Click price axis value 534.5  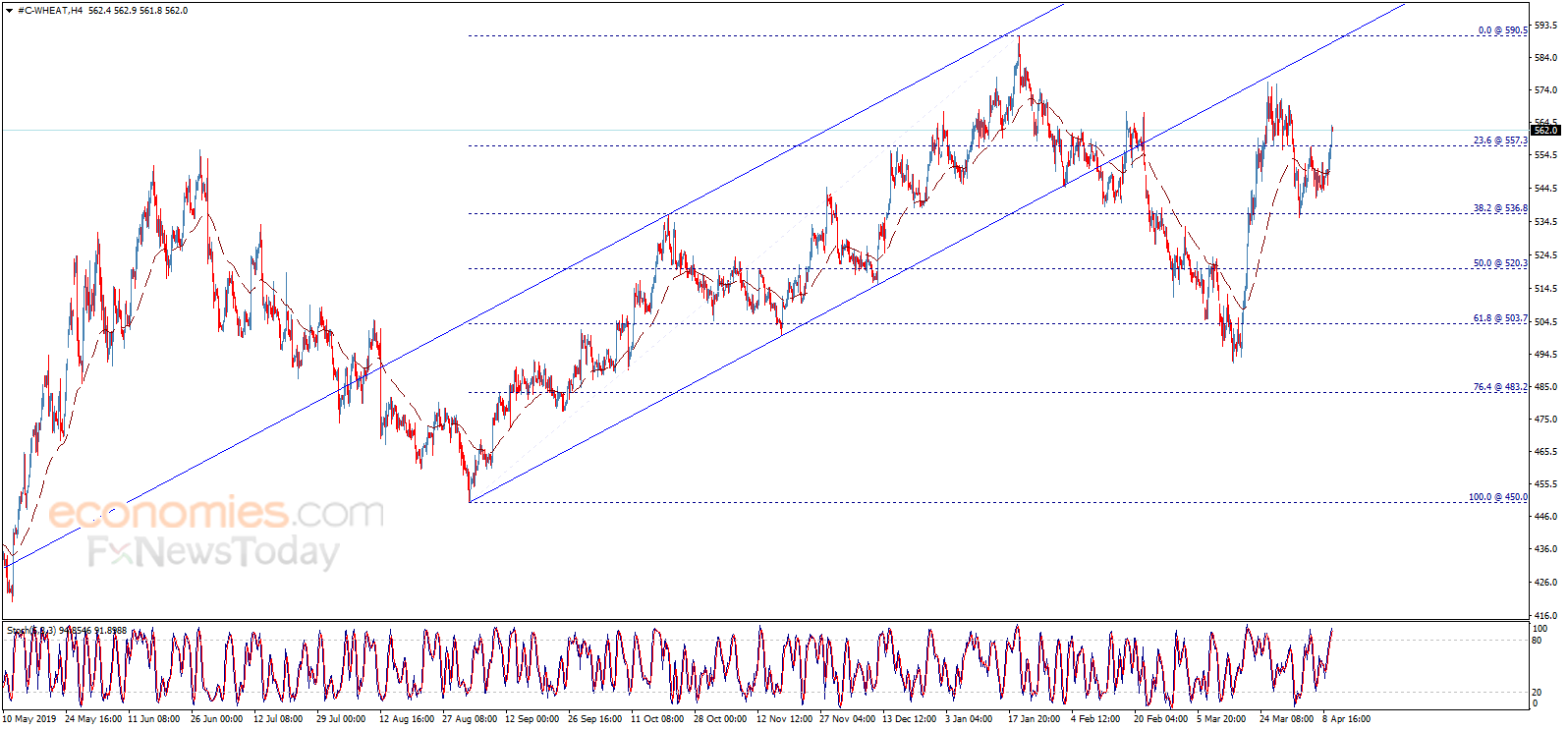pyautogui.click(x=1545, y=222)
